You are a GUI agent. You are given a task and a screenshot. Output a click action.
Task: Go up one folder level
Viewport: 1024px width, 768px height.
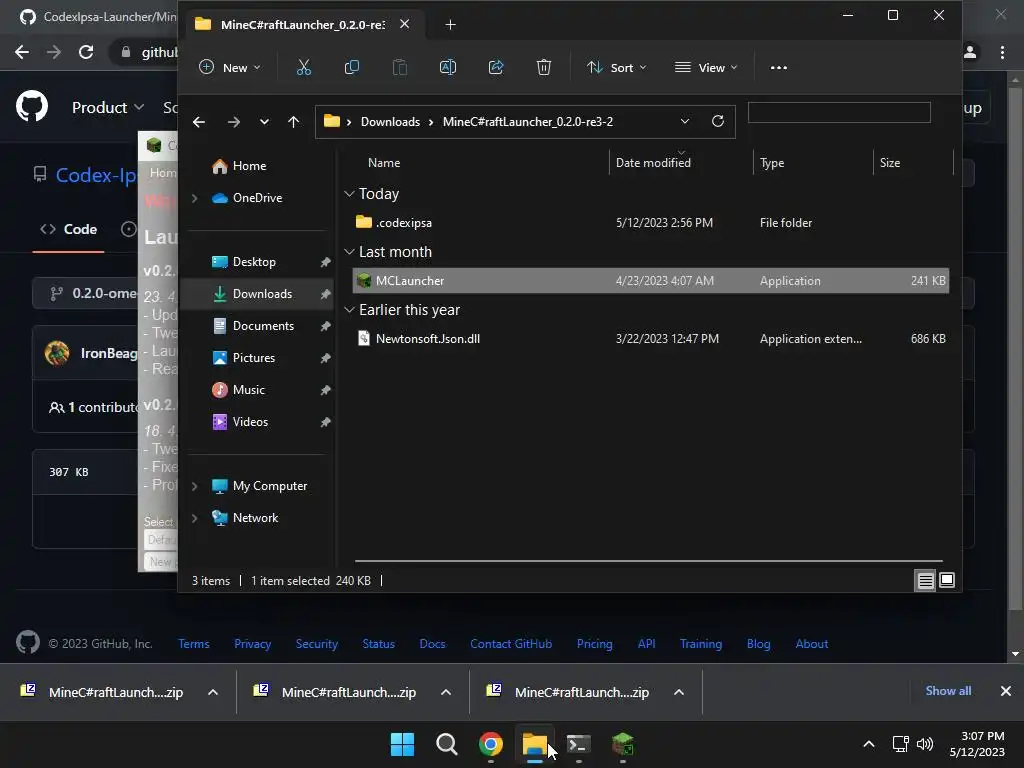[x=293, y=121]
